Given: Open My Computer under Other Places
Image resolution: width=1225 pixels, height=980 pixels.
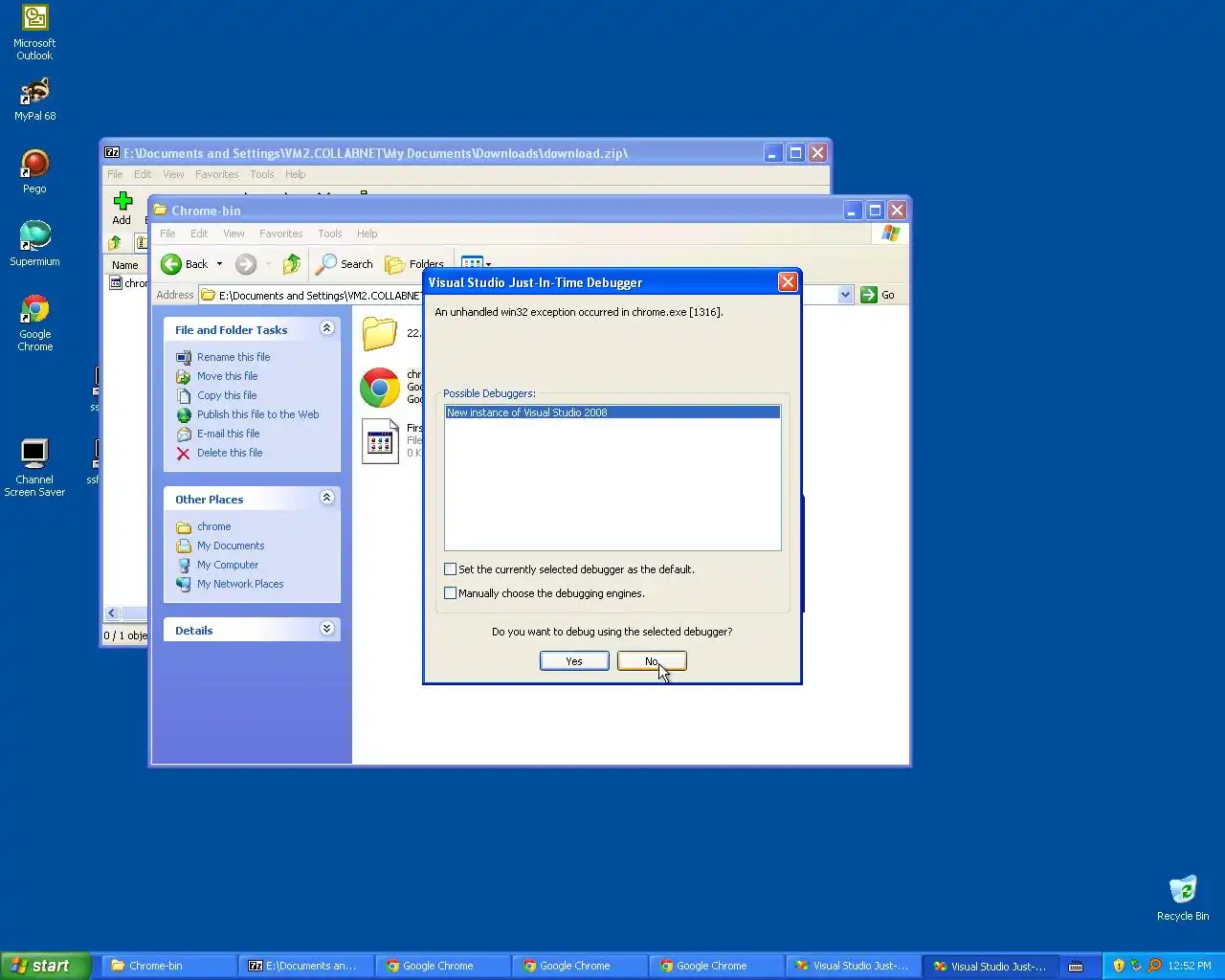Looking at the screenshot, I should tap(227, 565).
